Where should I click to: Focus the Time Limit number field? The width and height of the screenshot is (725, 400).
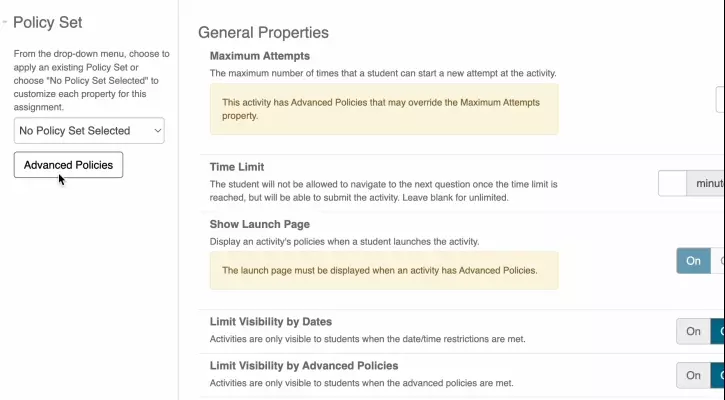click(x=672, y=184)
